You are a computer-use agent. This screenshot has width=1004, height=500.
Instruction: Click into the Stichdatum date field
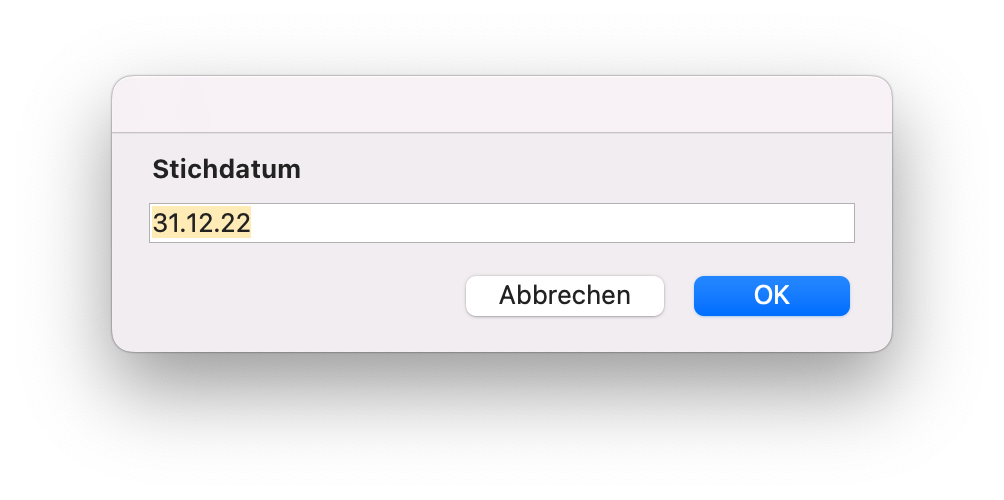[502, 223]
